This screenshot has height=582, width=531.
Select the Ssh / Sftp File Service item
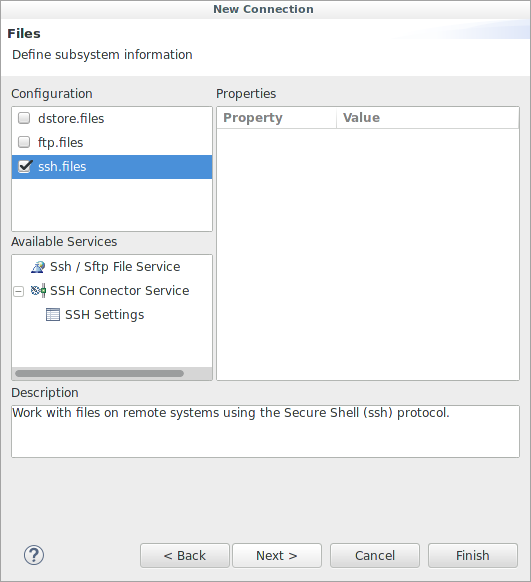(x=115, y=267)
